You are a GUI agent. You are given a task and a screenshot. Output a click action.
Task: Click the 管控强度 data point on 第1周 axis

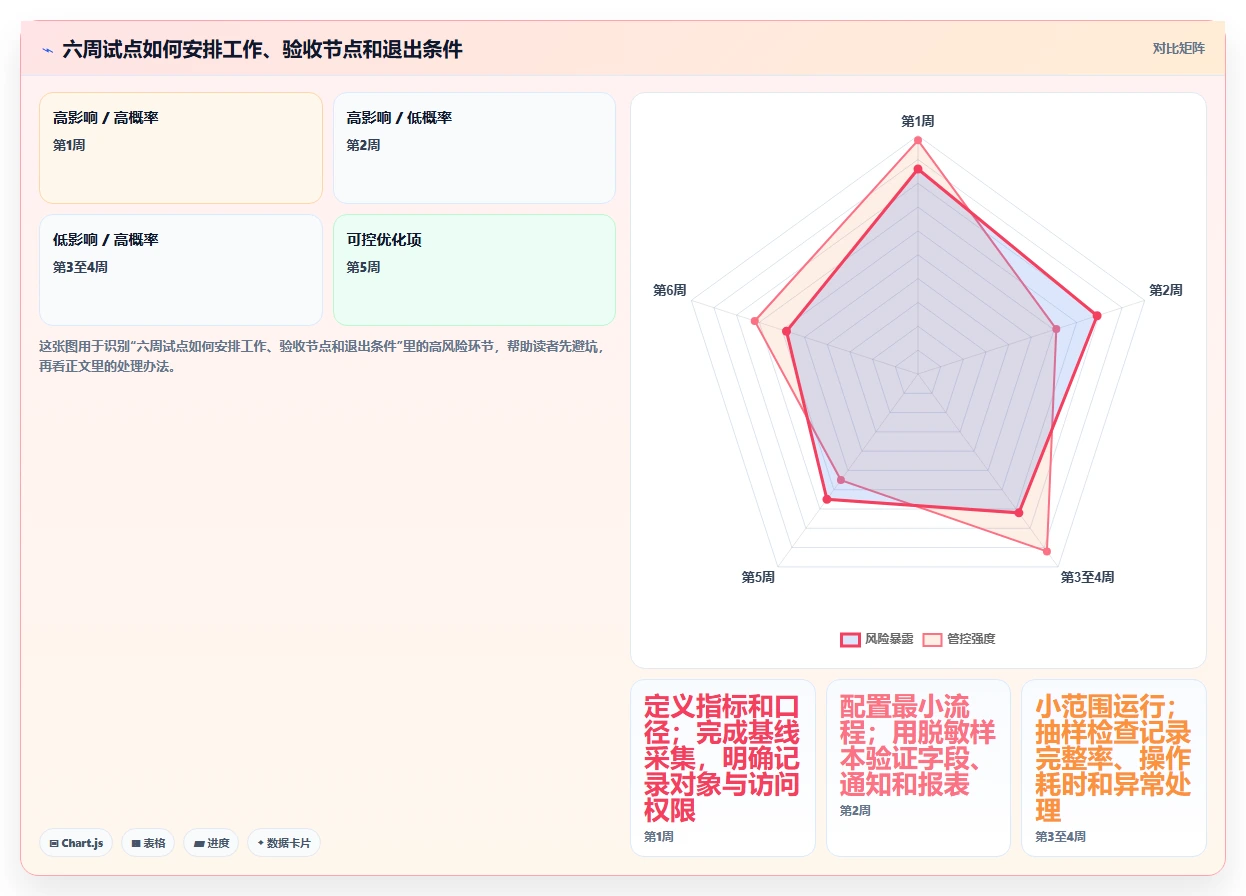[918, 140]
